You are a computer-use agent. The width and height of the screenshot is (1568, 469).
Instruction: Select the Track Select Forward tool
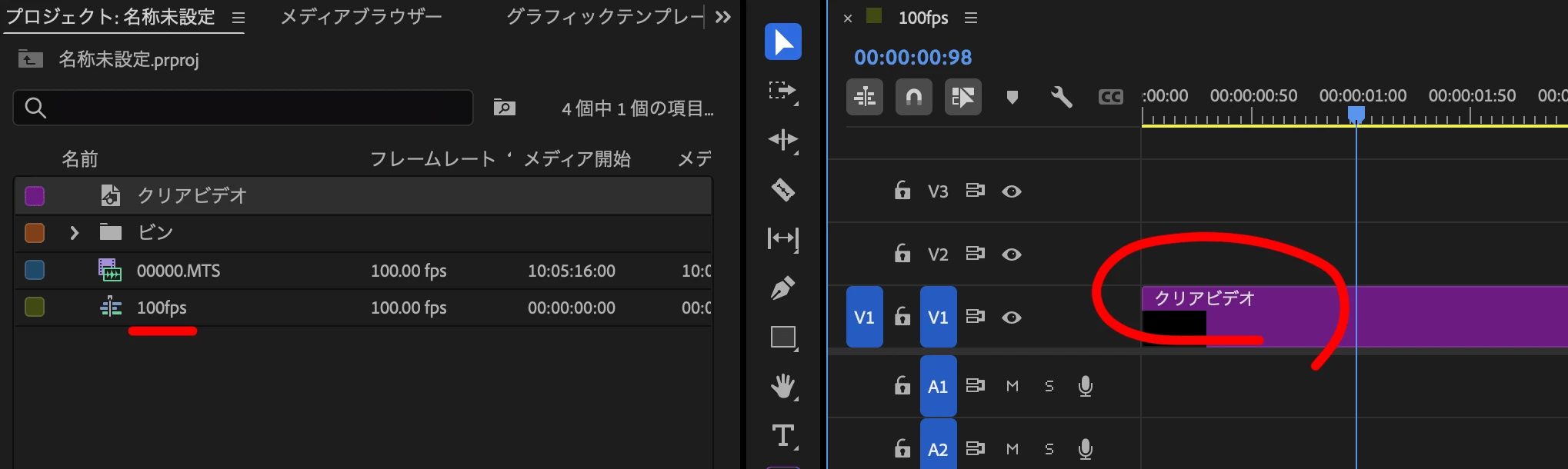(783, 91)
